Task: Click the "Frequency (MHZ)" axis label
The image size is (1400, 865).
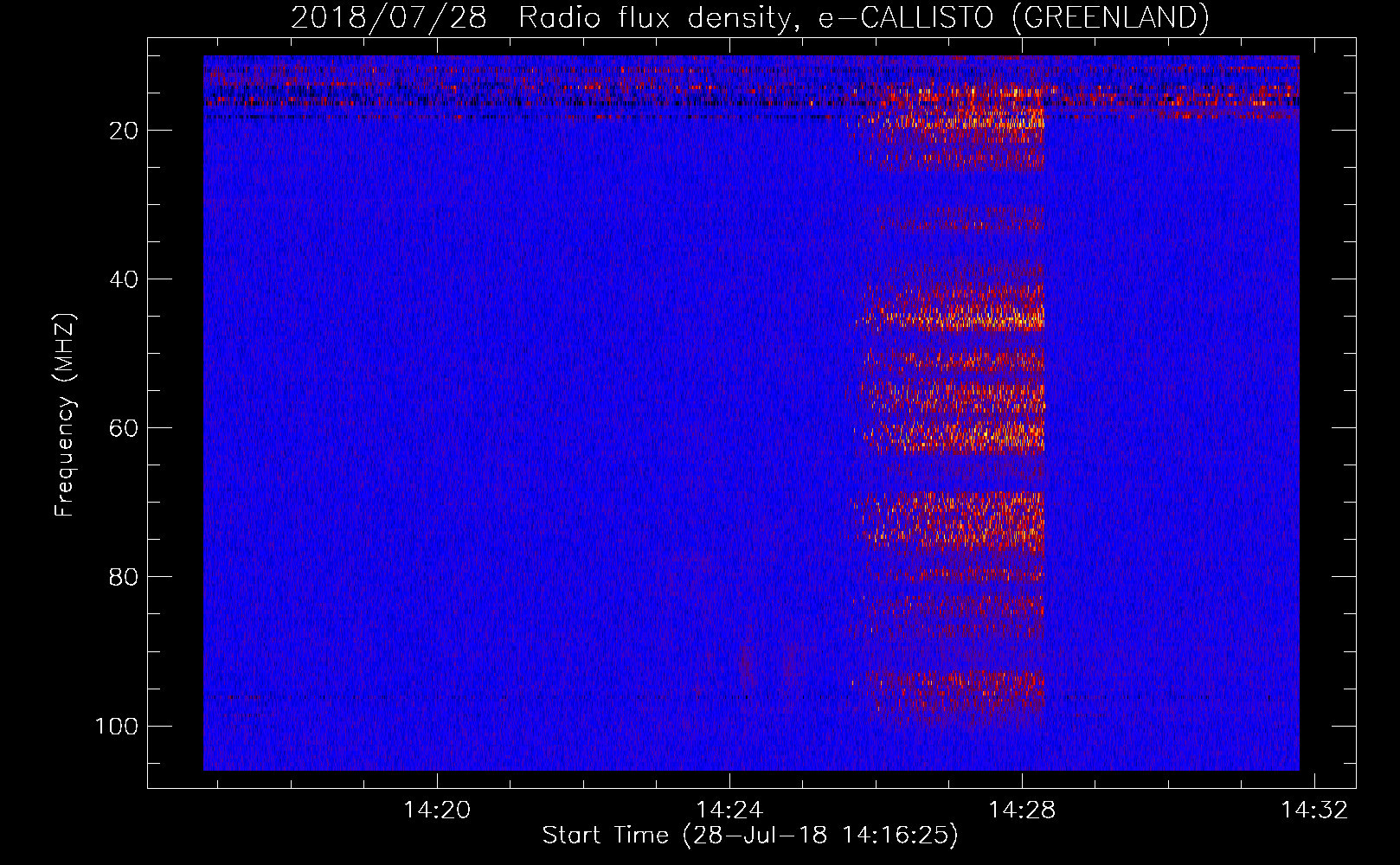Action: tap(65, 415)
